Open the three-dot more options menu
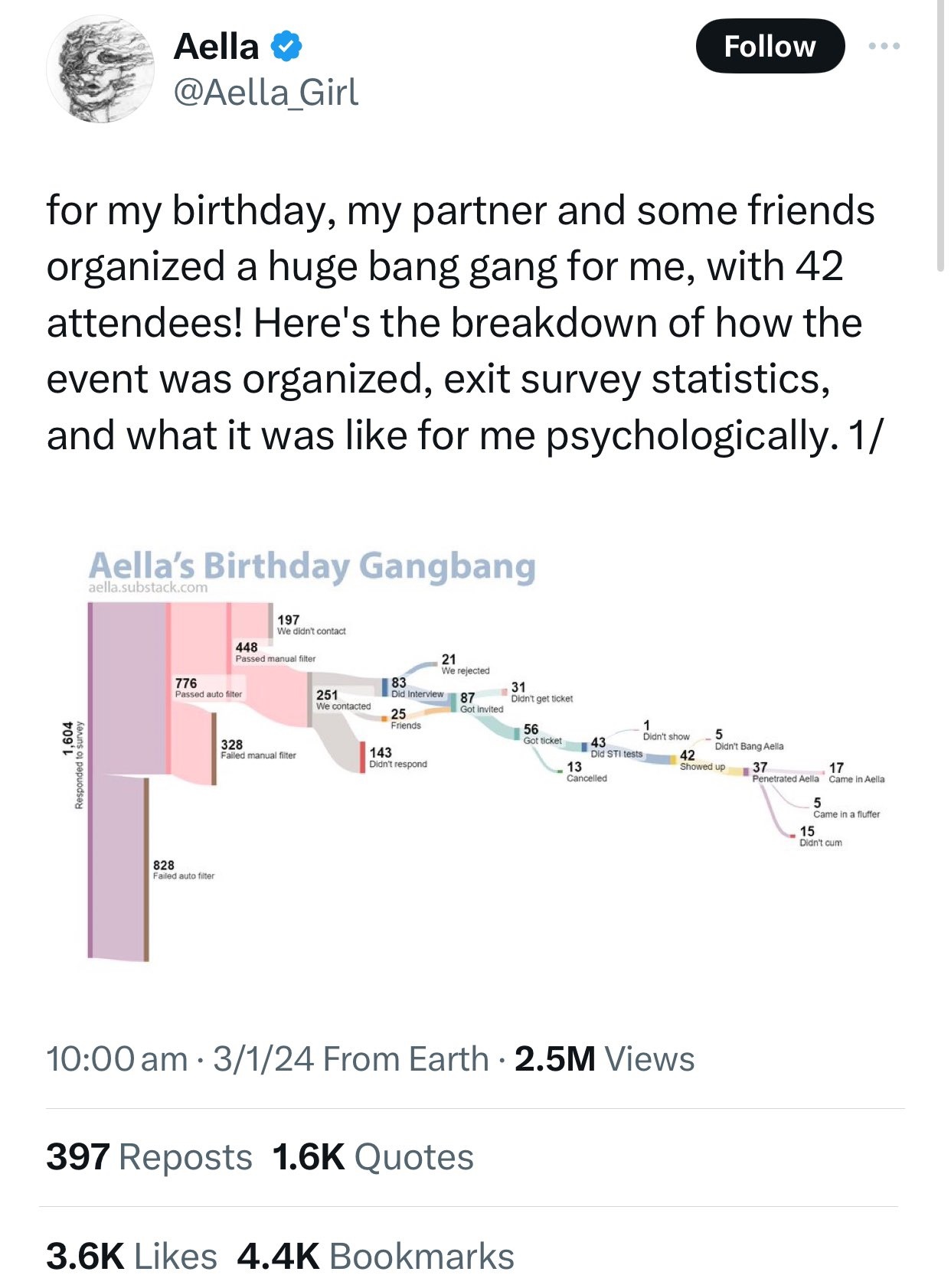 pyautogui.click(x=884, y=47)
